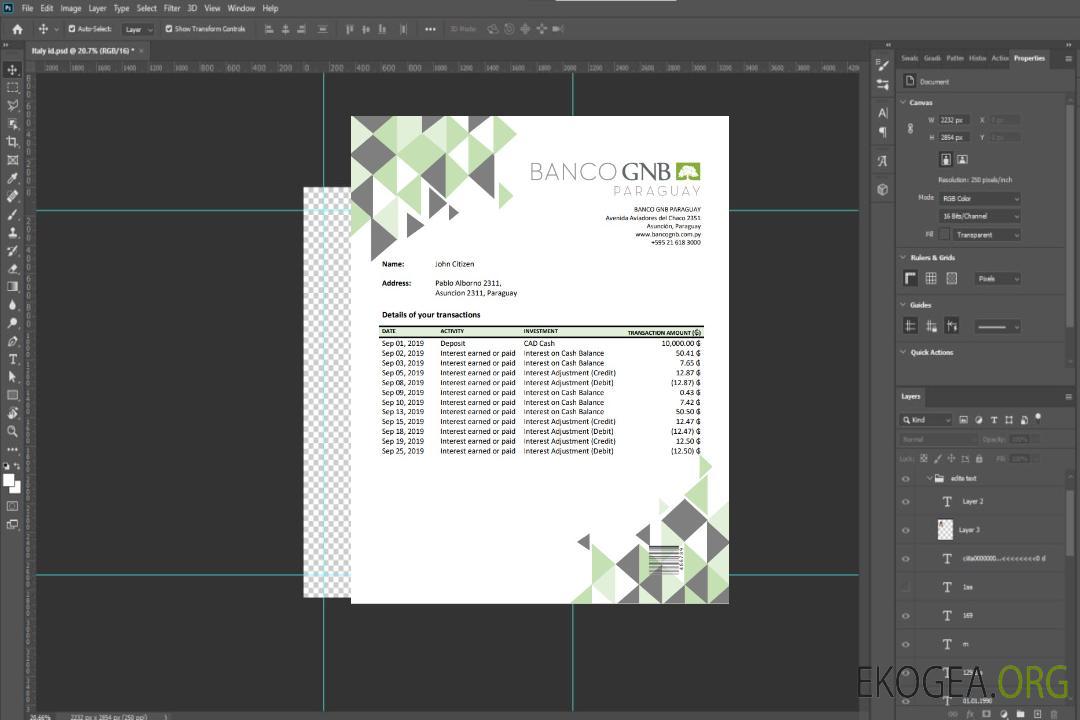Open the Image menu
This screenshot has height=720, width=1080.
tap(70, 8)
